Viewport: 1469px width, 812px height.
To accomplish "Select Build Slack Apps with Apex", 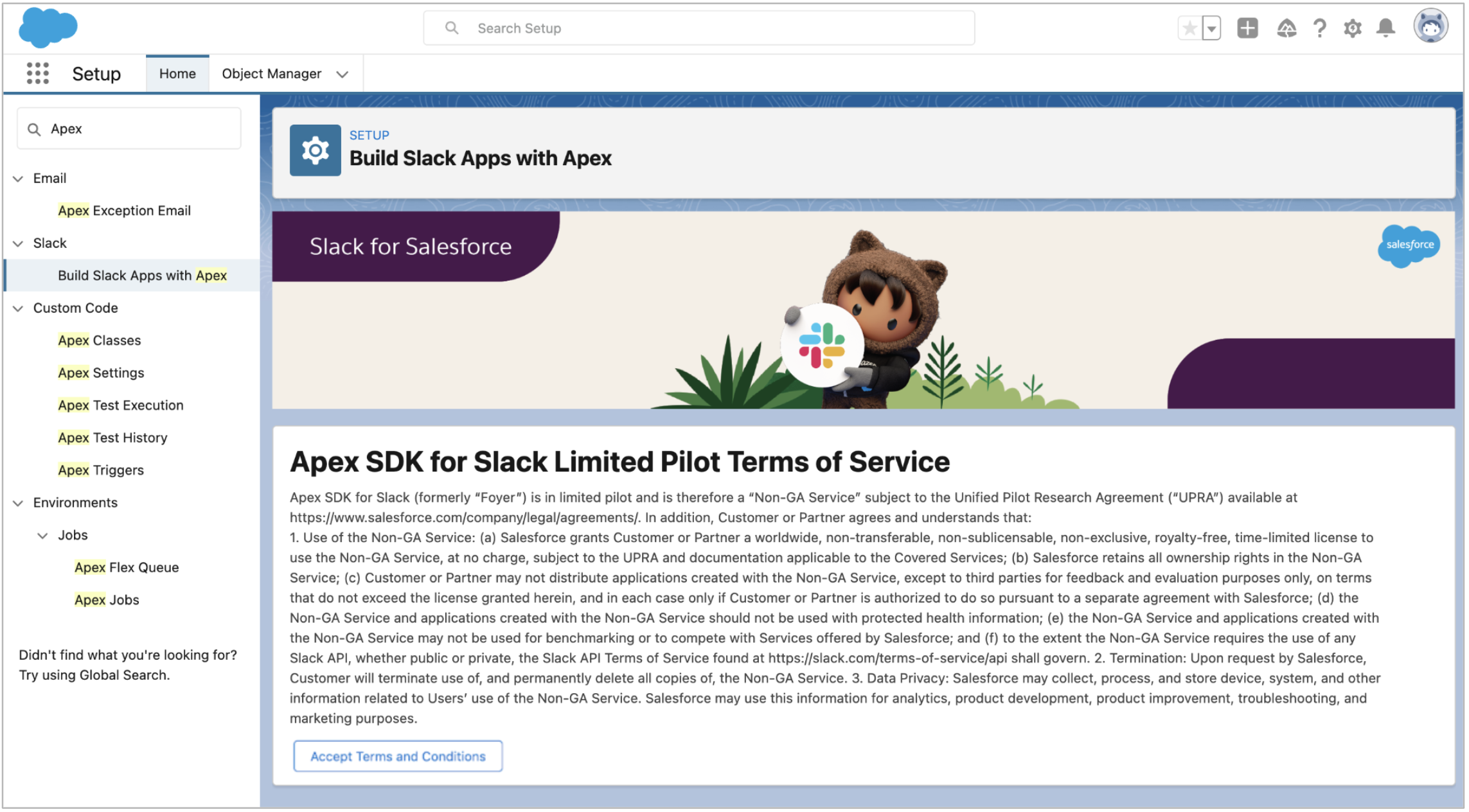I will click(142, 276).
